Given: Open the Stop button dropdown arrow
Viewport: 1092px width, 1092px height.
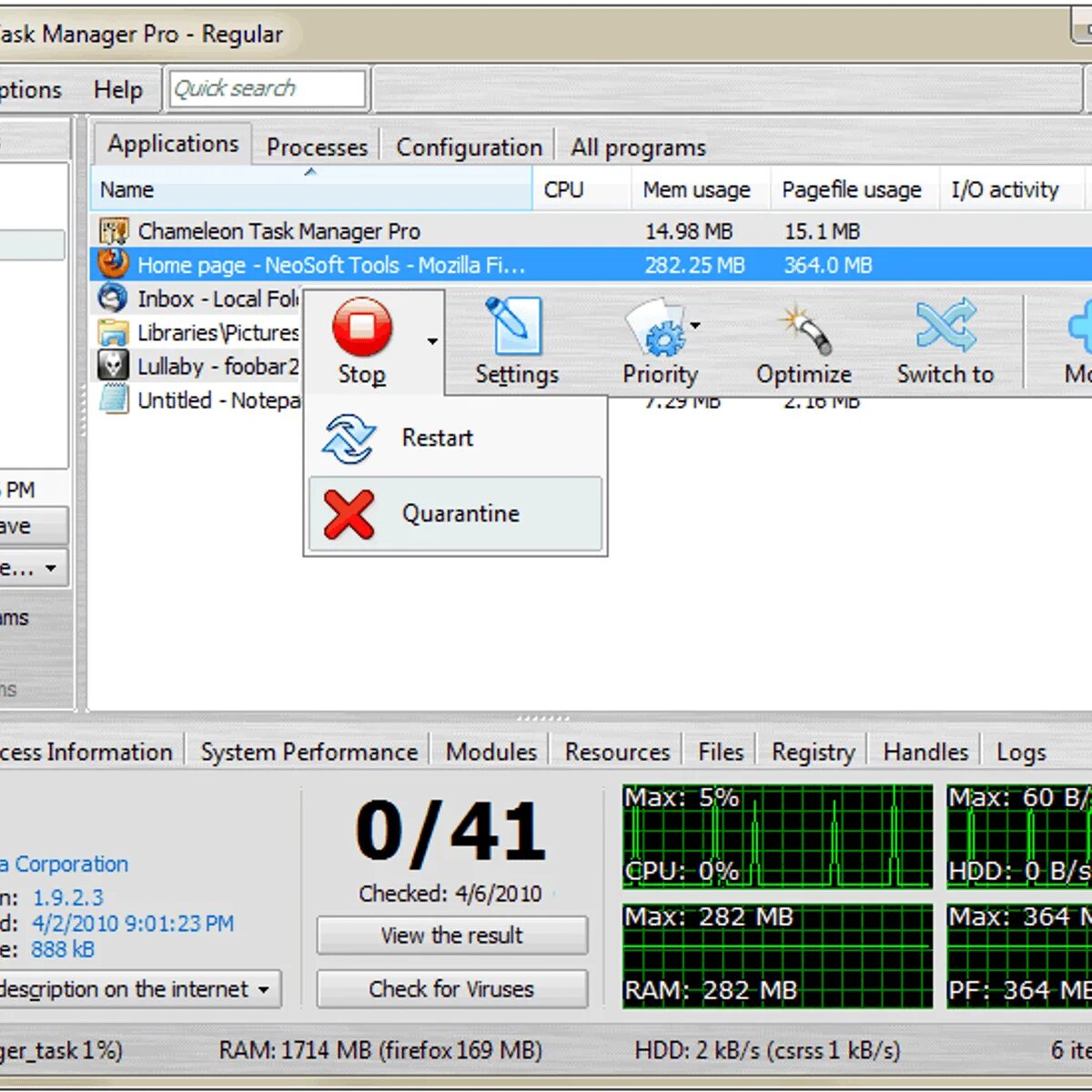Looking at the screenshot, I should (x=432, y=341).
